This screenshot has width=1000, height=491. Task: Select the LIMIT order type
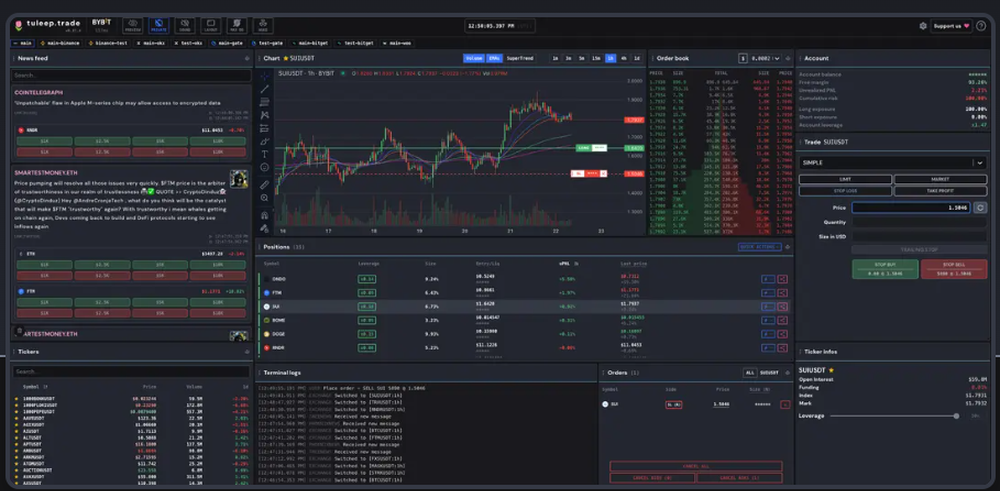click(845, 180)
